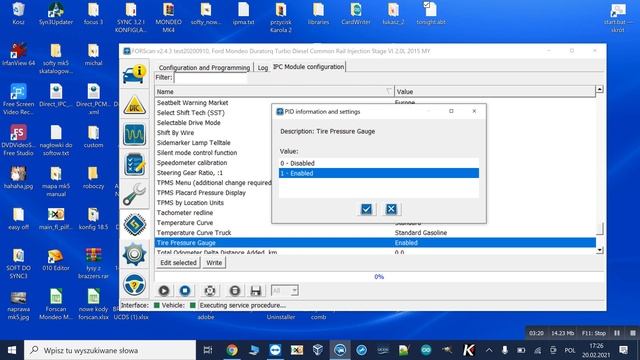The width and height of the screenshot is (640, 360).
Task: Pause the screen recording in recorder overlay
Action: (x=617, y=333)
